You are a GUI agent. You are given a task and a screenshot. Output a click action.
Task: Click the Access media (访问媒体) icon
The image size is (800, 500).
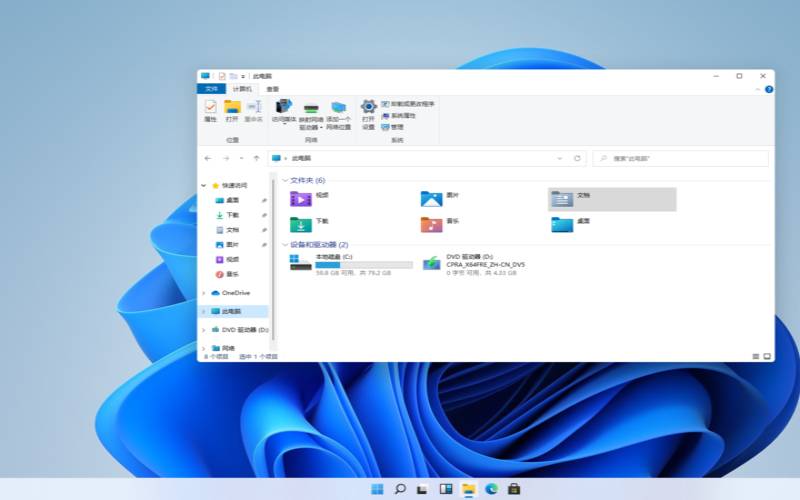[x=284, y=112]
